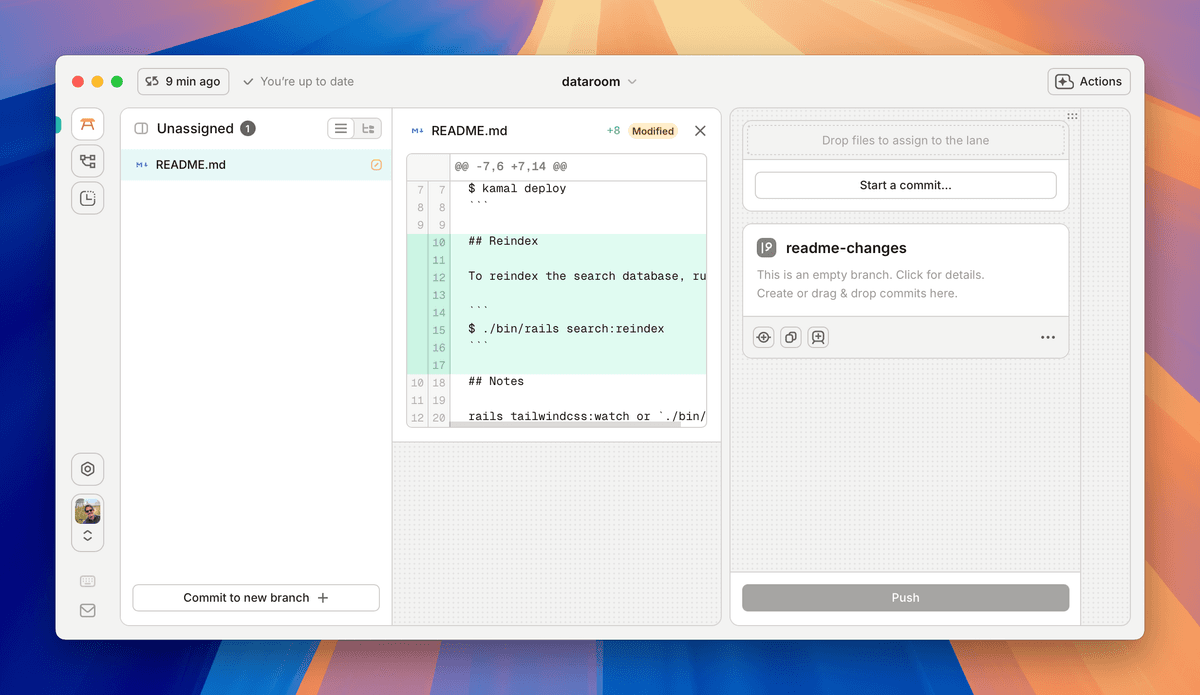Image resolution: width=1200 pixels, height=695 pixels.
Task: Switch file list to tree view
Action: [x=369, y=128]
